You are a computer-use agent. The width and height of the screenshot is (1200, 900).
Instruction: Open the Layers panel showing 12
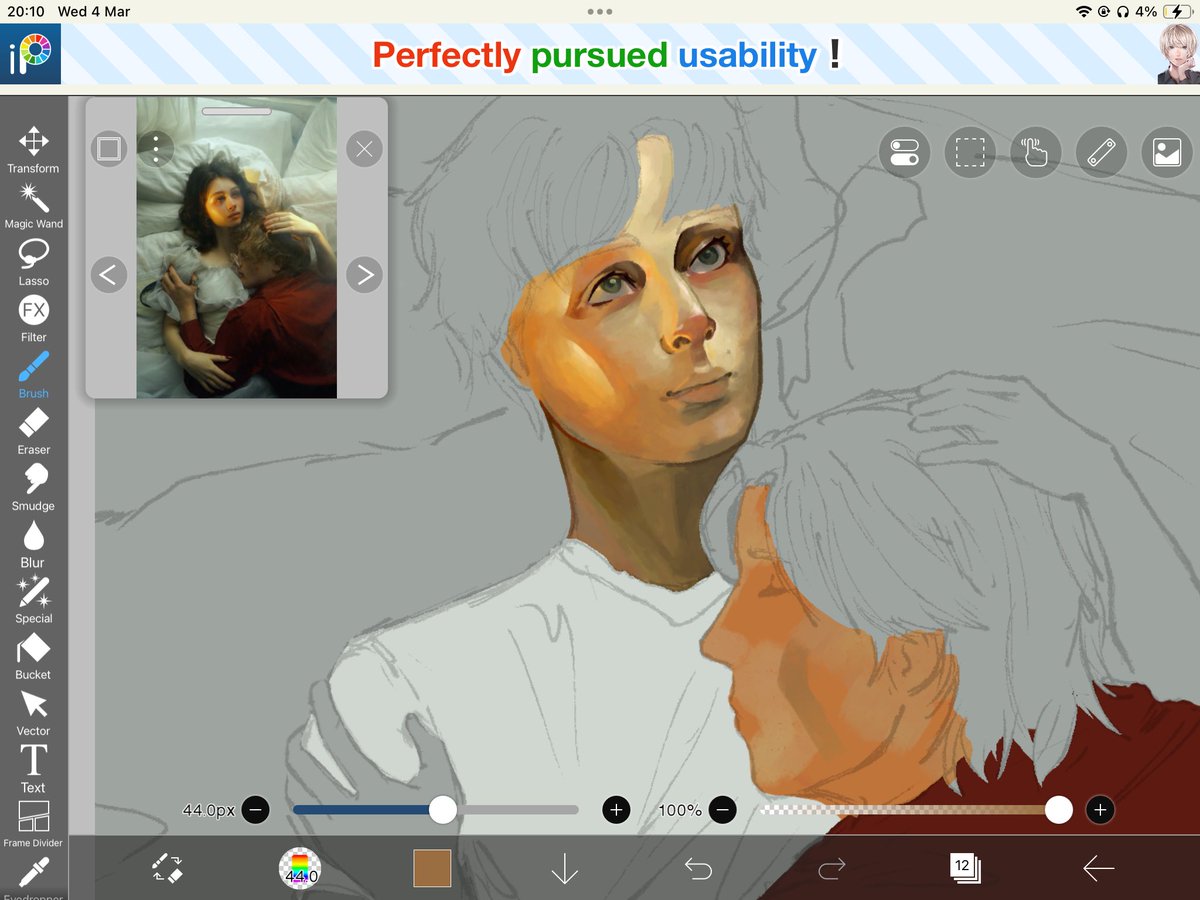965,868
